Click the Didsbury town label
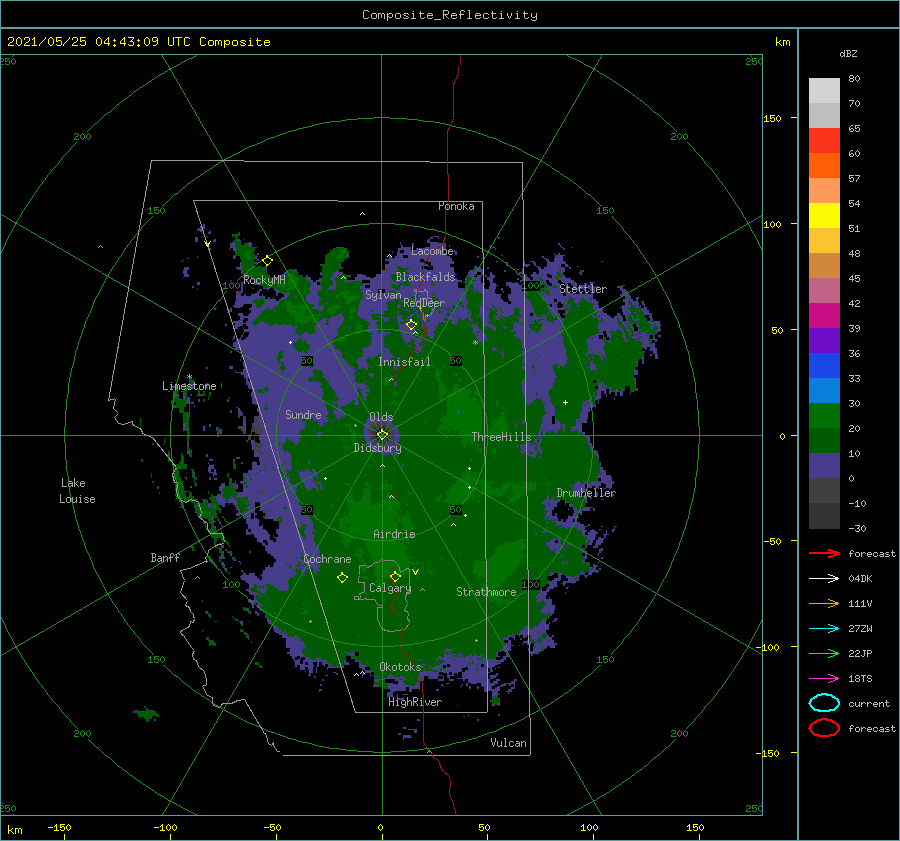900x841 pixels. coord(377,448)
